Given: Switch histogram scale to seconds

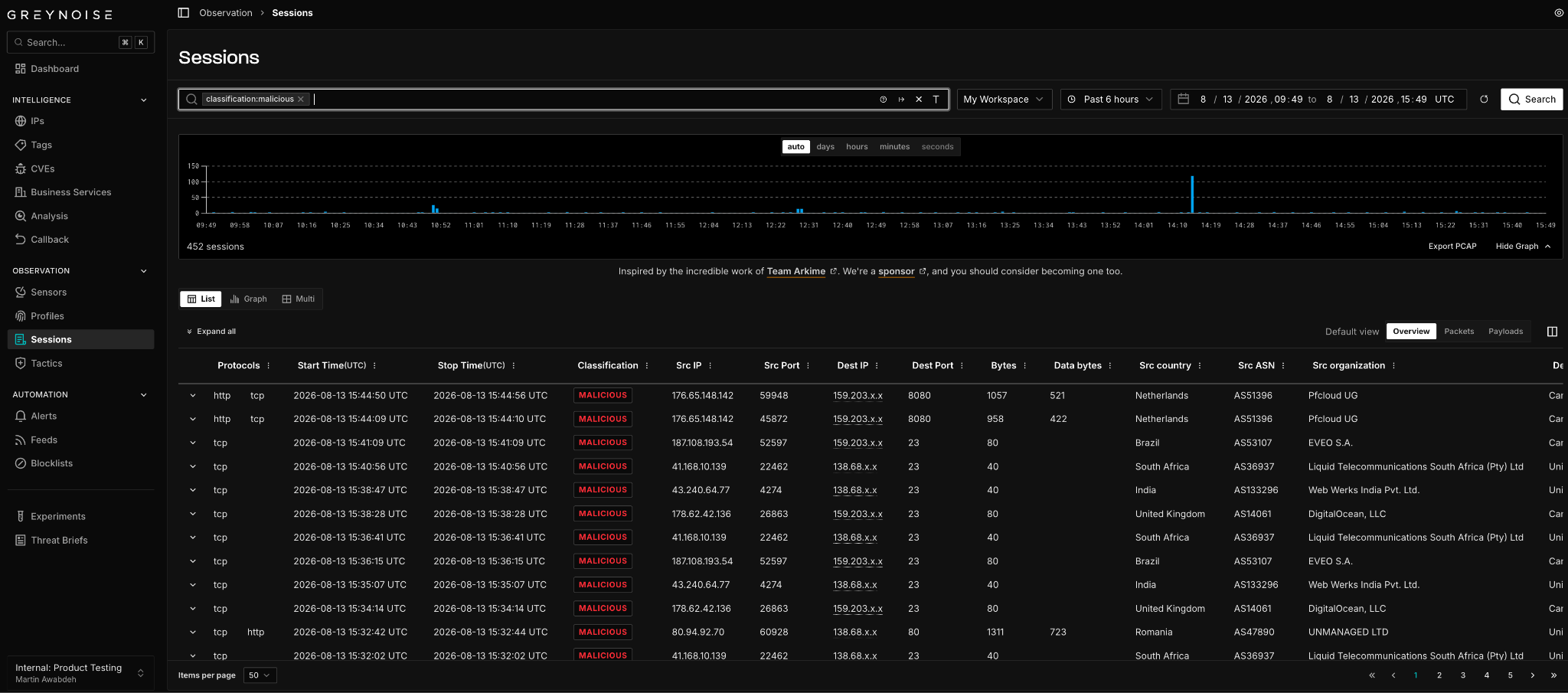Looking at the screenshot, I should pos(937,147).
